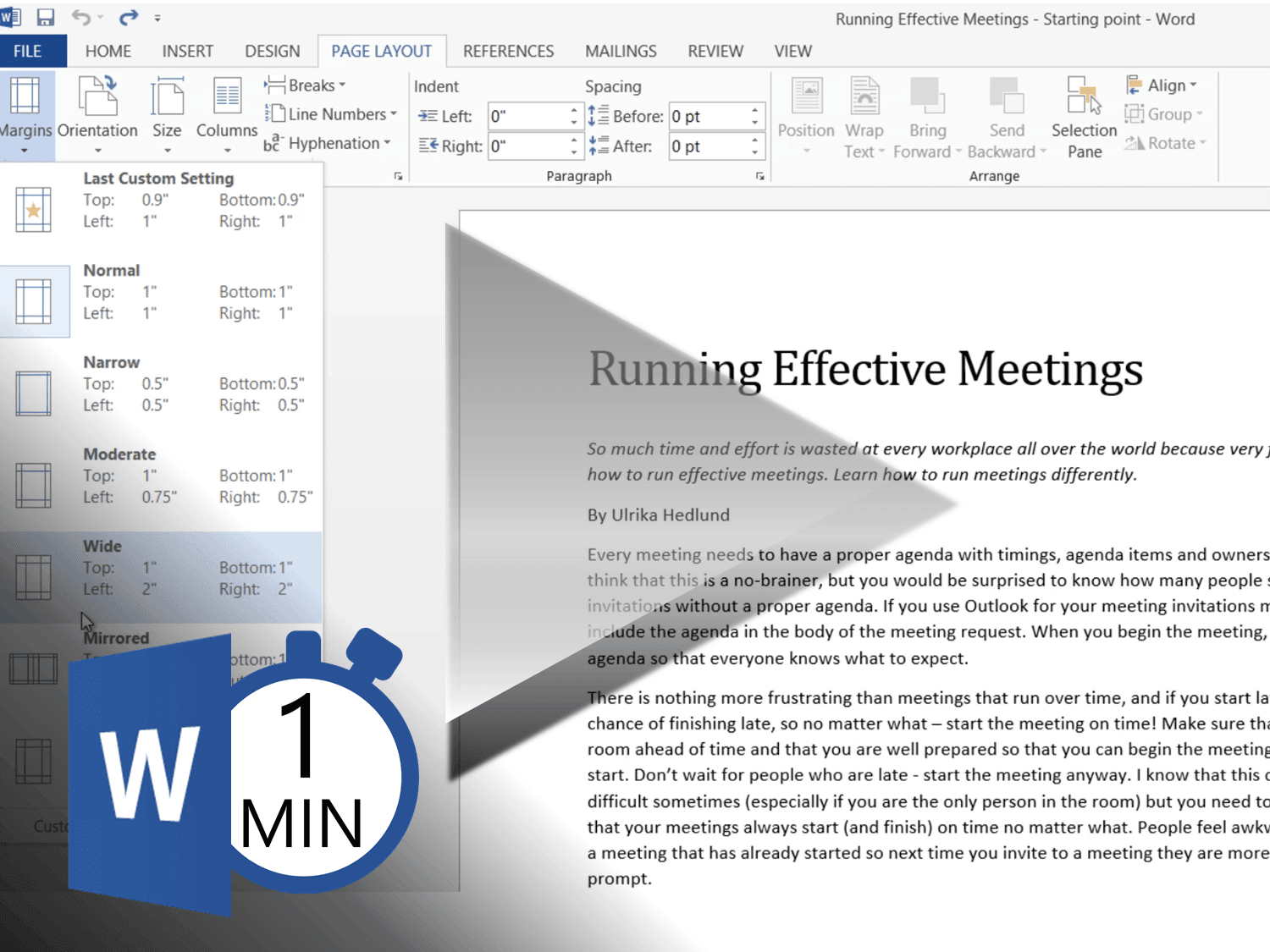Switch to the MAILINGS tab
This screenshot has height=952, width=1270.
pyautogui.click(x=621, y=51)
